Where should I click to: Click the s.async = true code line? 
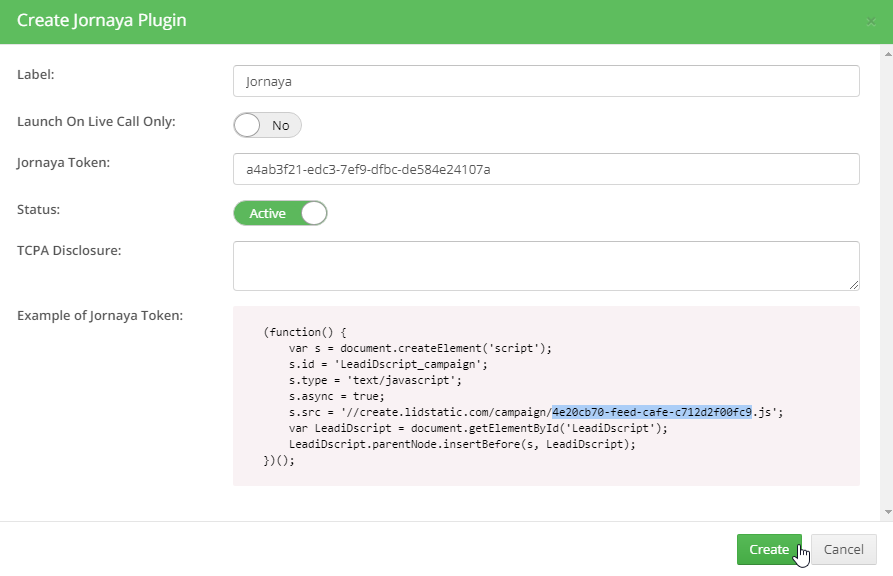(x=337, y=396)
